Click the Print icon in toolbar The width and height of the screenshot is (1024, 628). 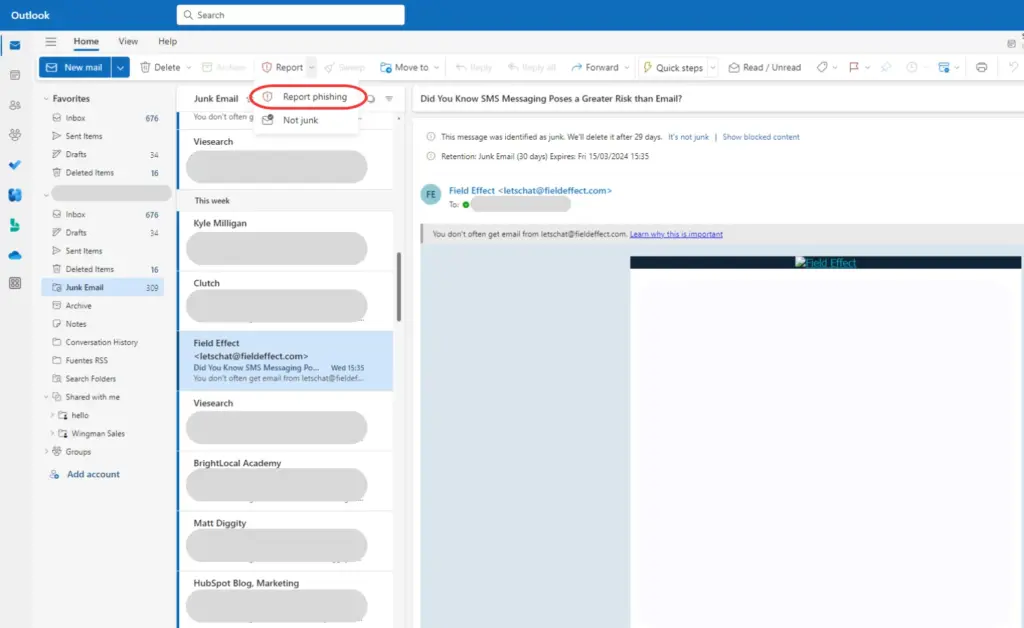[x=981, y=67]
